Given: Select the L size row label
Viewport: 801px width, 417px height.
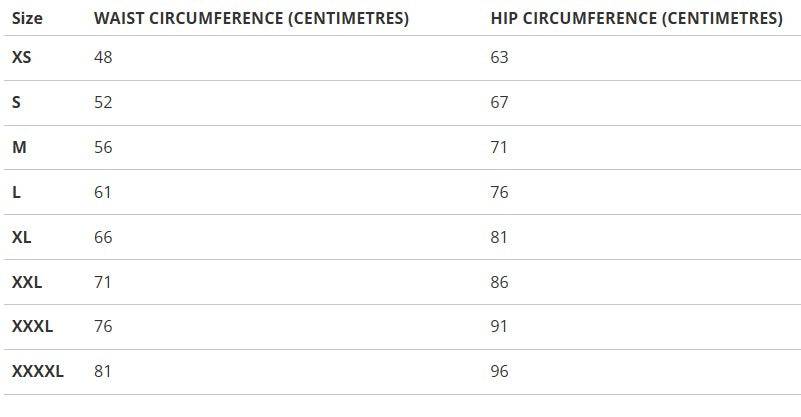Looking at the screenshot, I should (x=16, y=192).
